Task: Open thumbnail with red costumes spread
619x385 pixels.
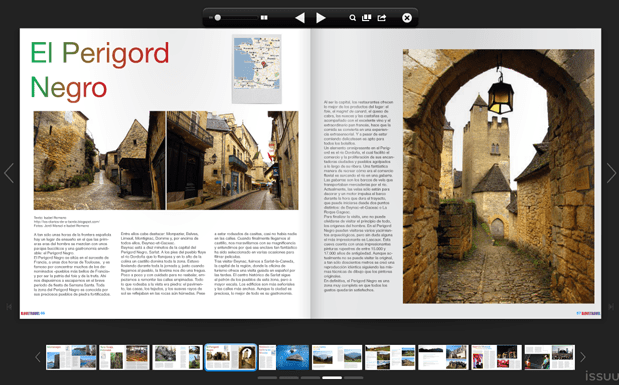Action: click(496, 357)
